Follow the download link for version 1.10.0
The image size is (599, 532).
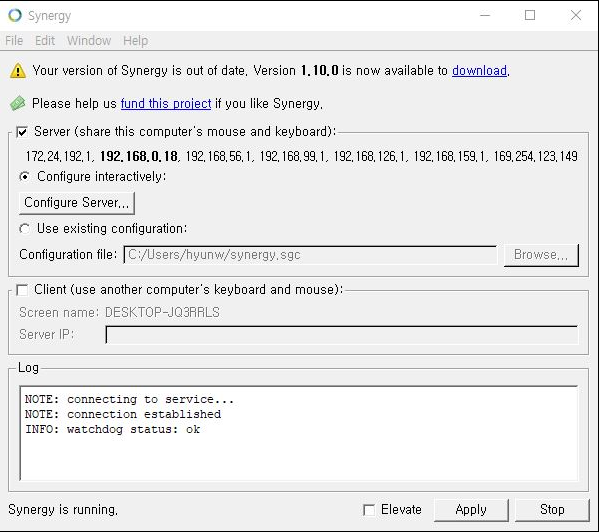point(479,71)
